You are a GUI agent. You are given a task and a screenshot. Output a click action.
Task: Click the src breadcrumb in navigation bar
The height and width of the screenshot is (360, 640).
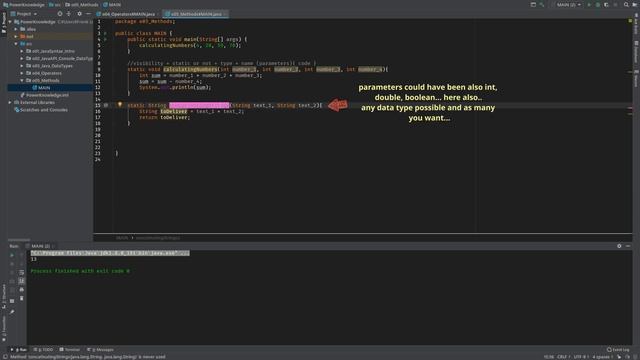tap(55, 4)
